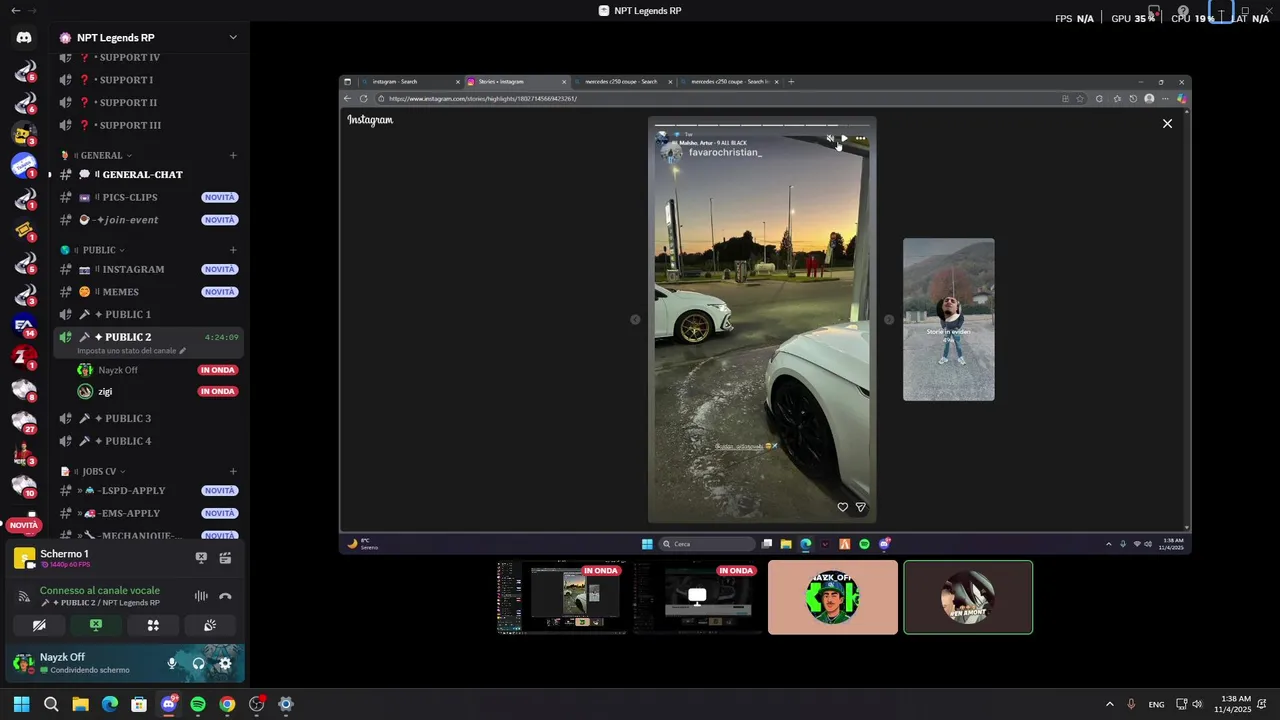
Task: Toggle screen share green button
Action: (x=96, y=625)
